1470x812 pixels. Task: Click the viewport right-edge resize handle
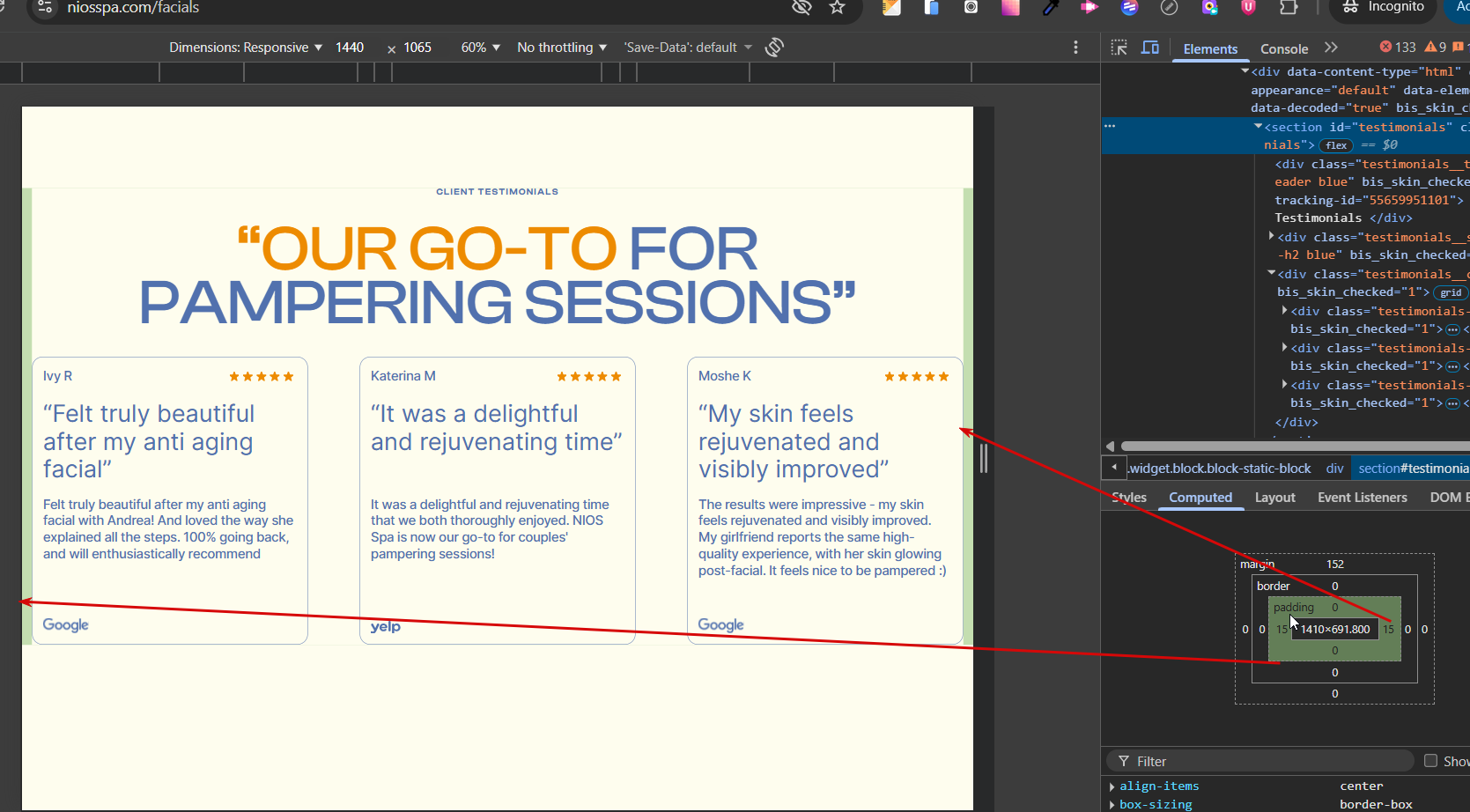(x=984, y=458)
